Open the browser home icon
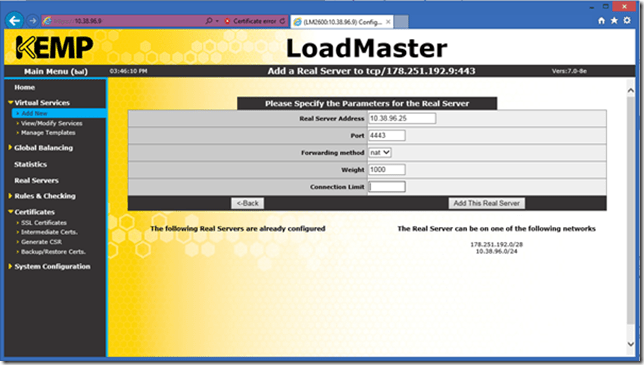644x365 pixels. [x=601, y=21]
